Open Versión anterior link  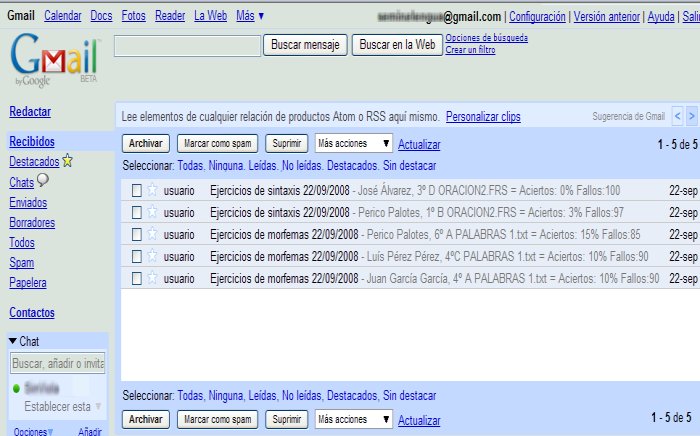607,17
